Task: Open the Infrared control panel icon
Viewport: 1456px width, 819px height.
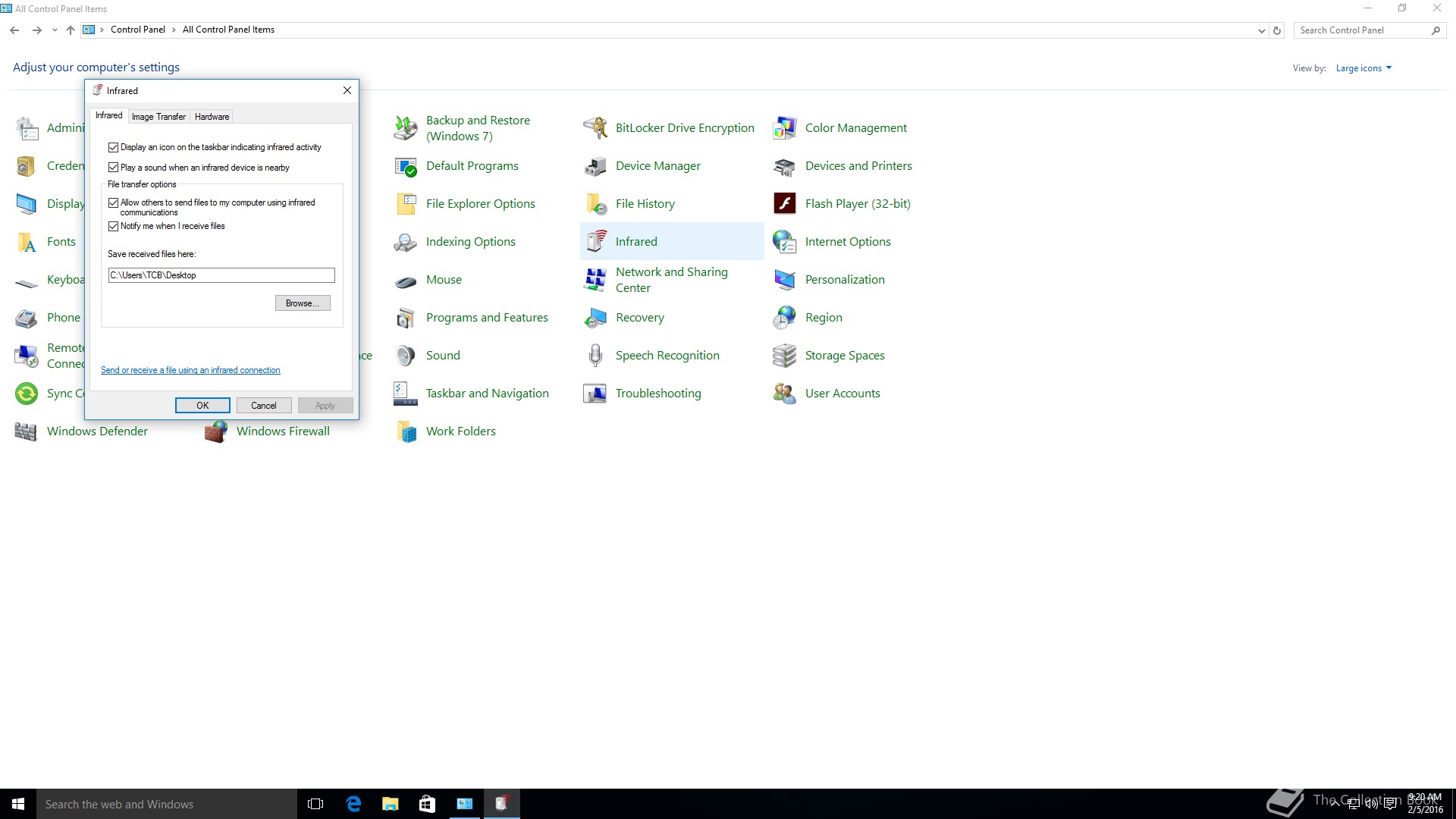Action: click(x=595, y=242)
